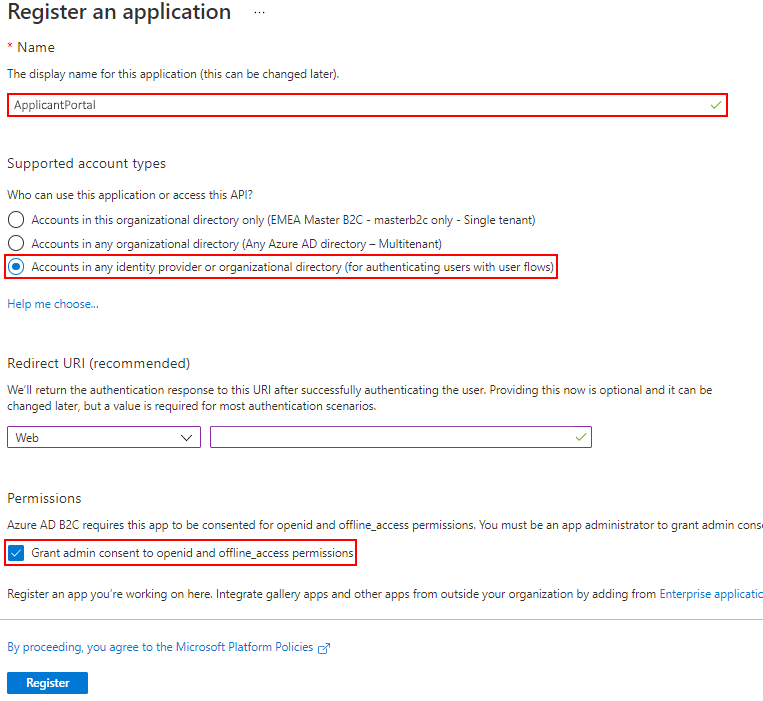Open the ellipsis menu beside the page title
This screenshot has width=763, height=701.
(259, 13)
